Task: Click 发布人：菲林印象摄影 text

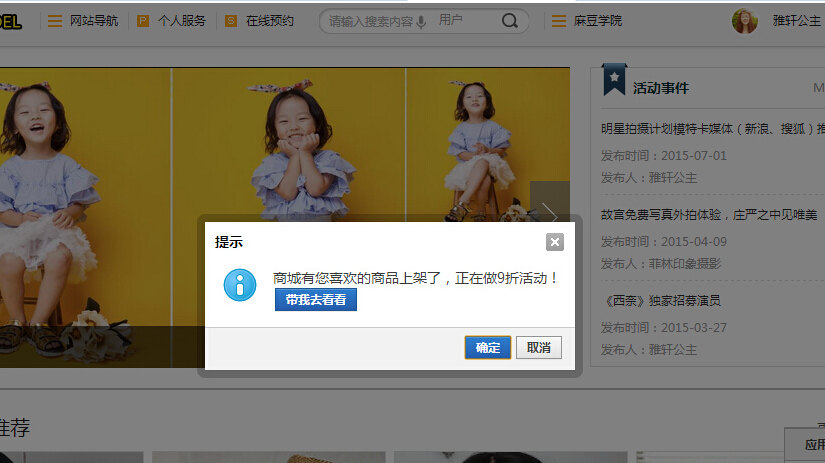Action: coord(661,264)
